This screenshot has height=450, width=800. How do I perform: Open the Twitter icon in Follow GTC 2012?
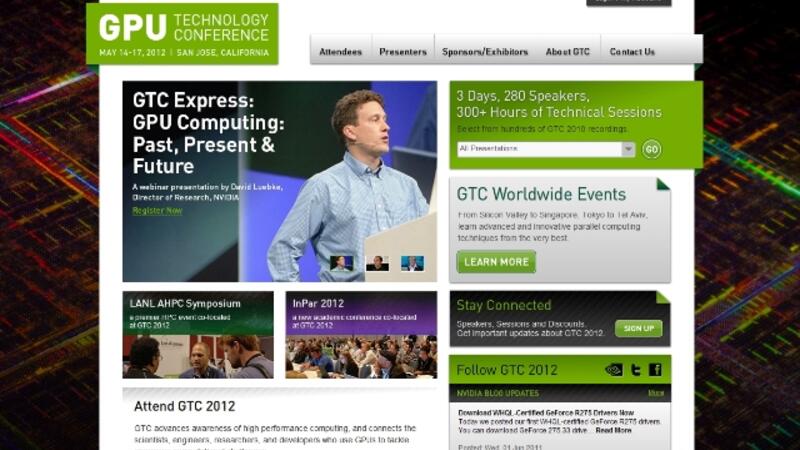tap(635, 370)
